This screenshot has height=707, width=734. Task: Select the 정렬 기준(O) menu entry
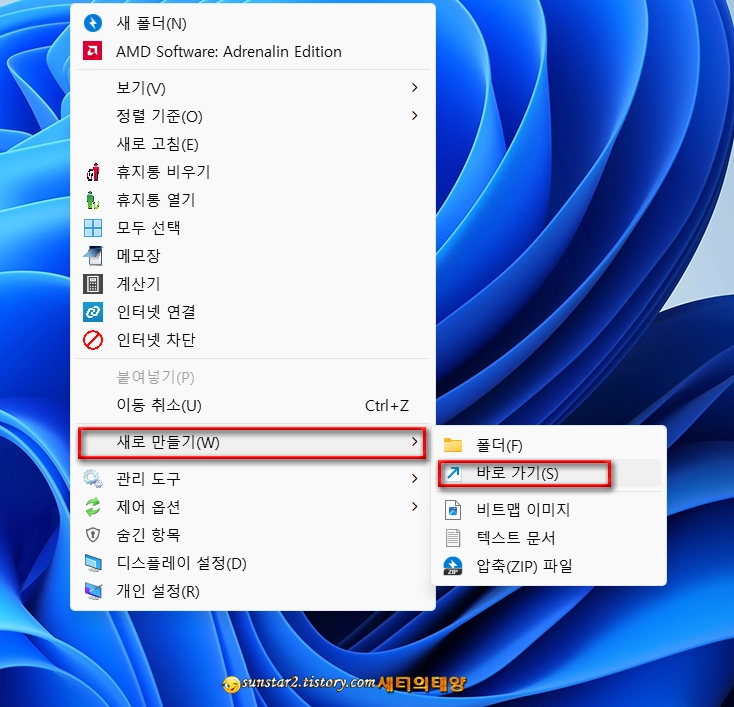point(253,116)
